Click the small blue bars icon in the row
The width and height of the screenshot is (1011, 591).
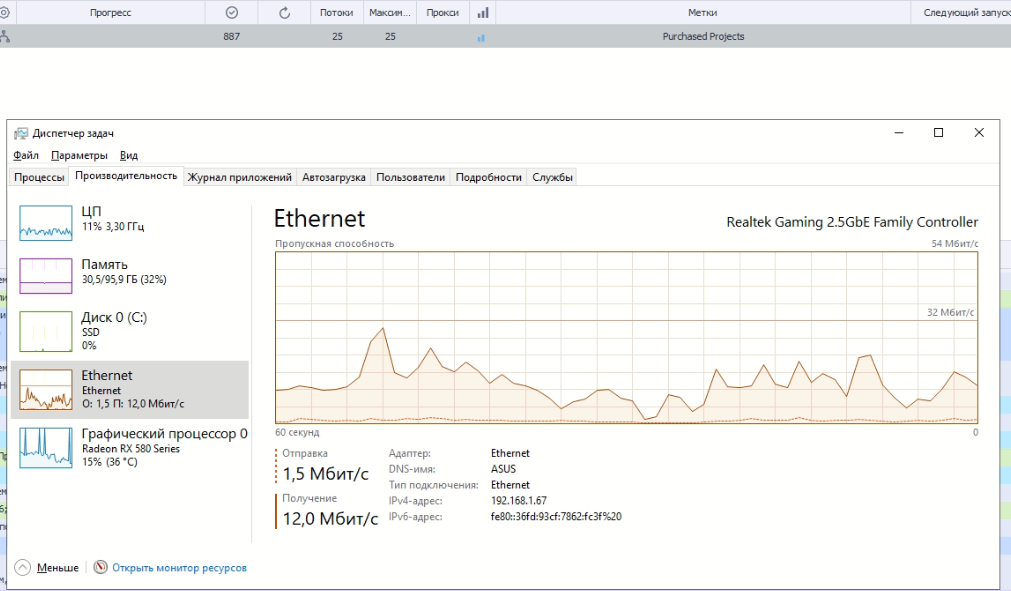pyautogui.click(x=481, y=38)
